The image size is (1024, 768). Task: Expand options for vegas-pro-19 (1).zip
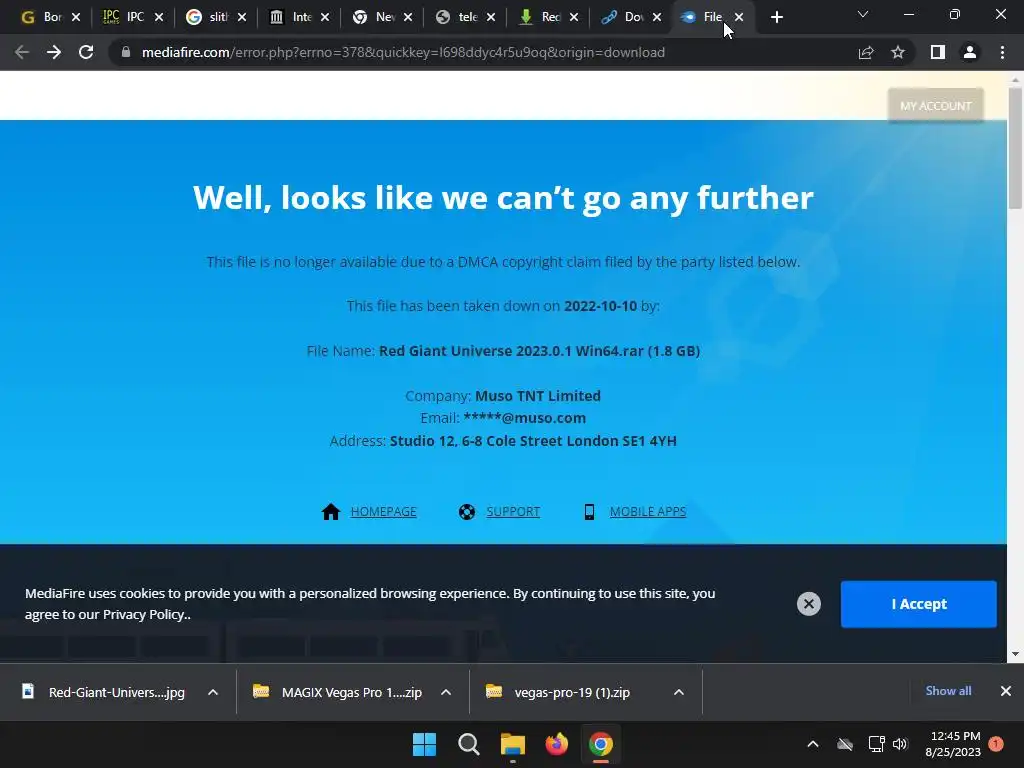pyautogui.click(x=679, y=692)
